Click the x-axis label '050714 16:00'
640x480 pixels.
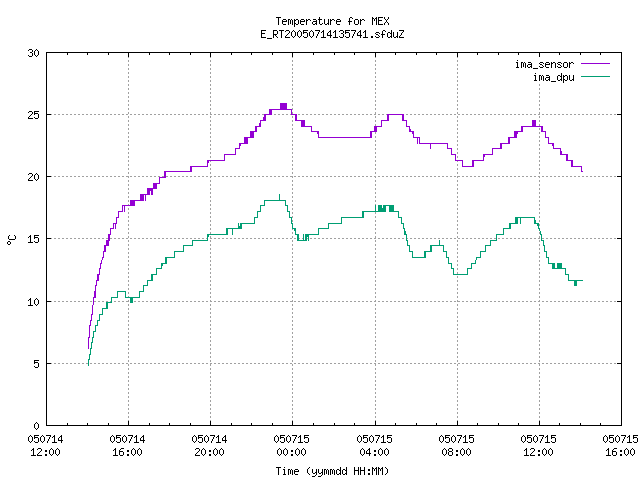[127, 445]
